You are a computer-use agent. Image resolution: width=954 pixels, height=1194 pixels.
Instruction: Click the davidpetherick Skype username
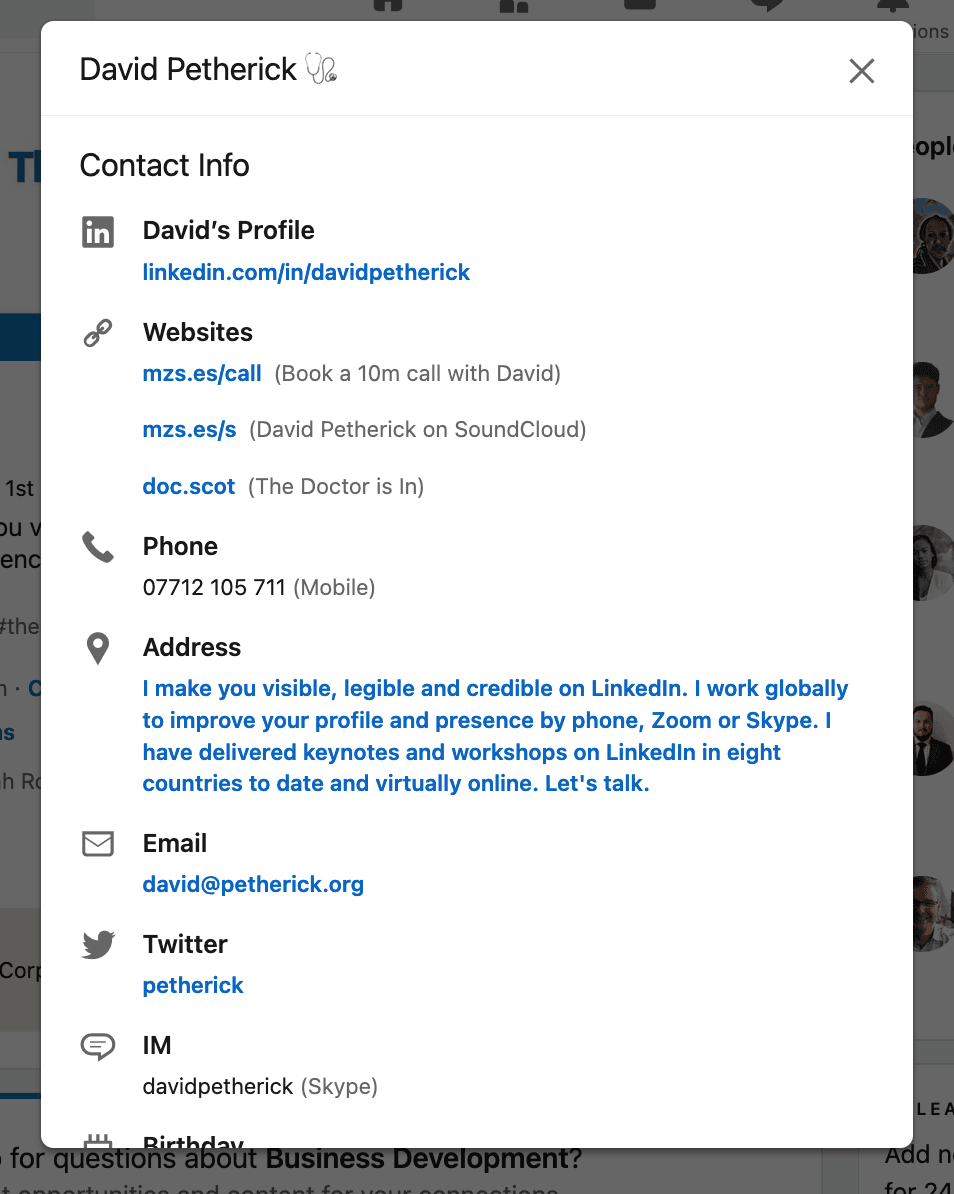pos(218,1086)
